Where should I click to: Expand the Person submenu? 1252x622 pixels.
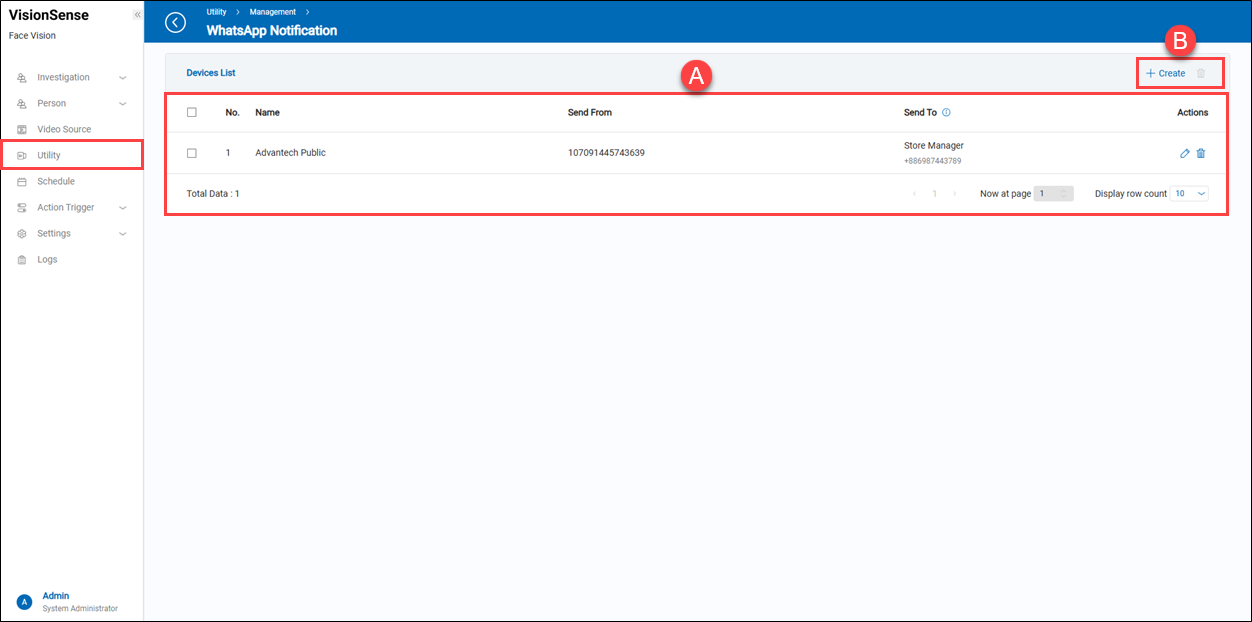coord(123,104)
